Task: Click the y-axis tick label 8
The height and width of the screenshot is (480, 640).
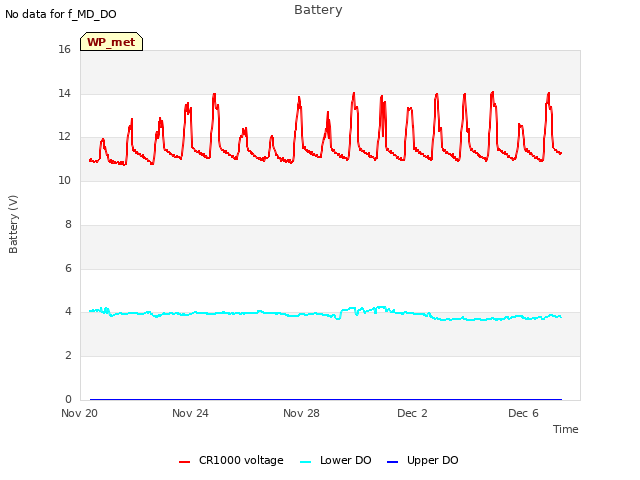Action: coord(68,224)
